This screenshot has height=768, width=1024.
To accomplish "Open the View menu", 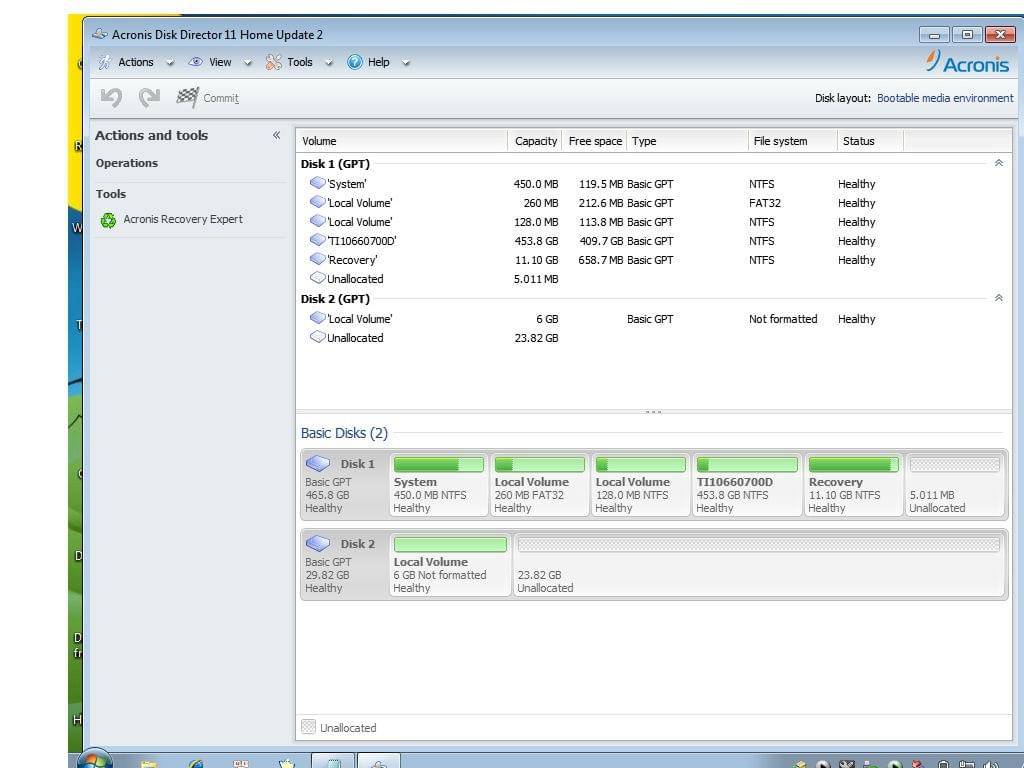I will (220, 62).
